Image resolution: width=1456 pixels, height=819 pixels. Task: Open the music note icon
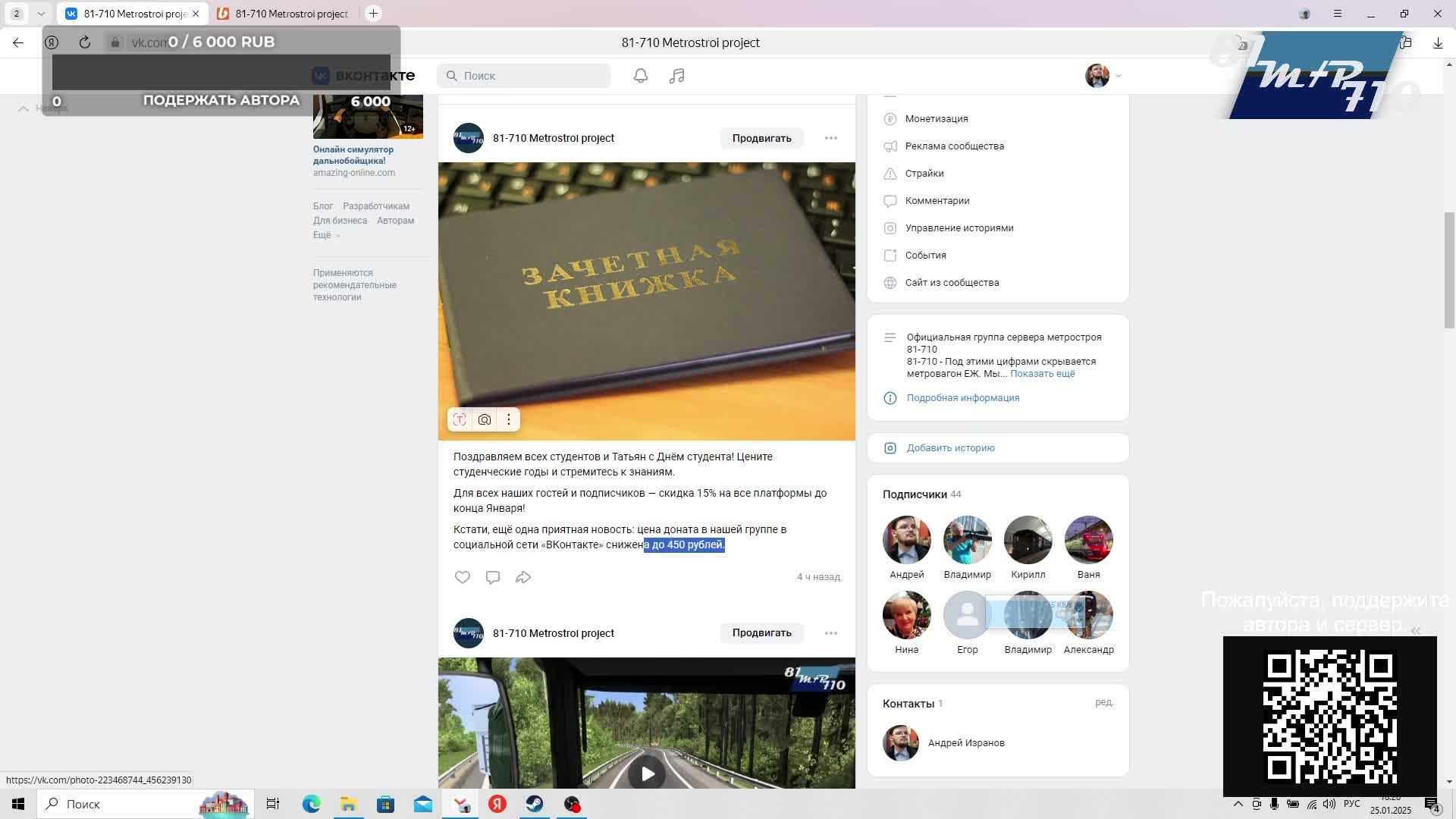677,76
